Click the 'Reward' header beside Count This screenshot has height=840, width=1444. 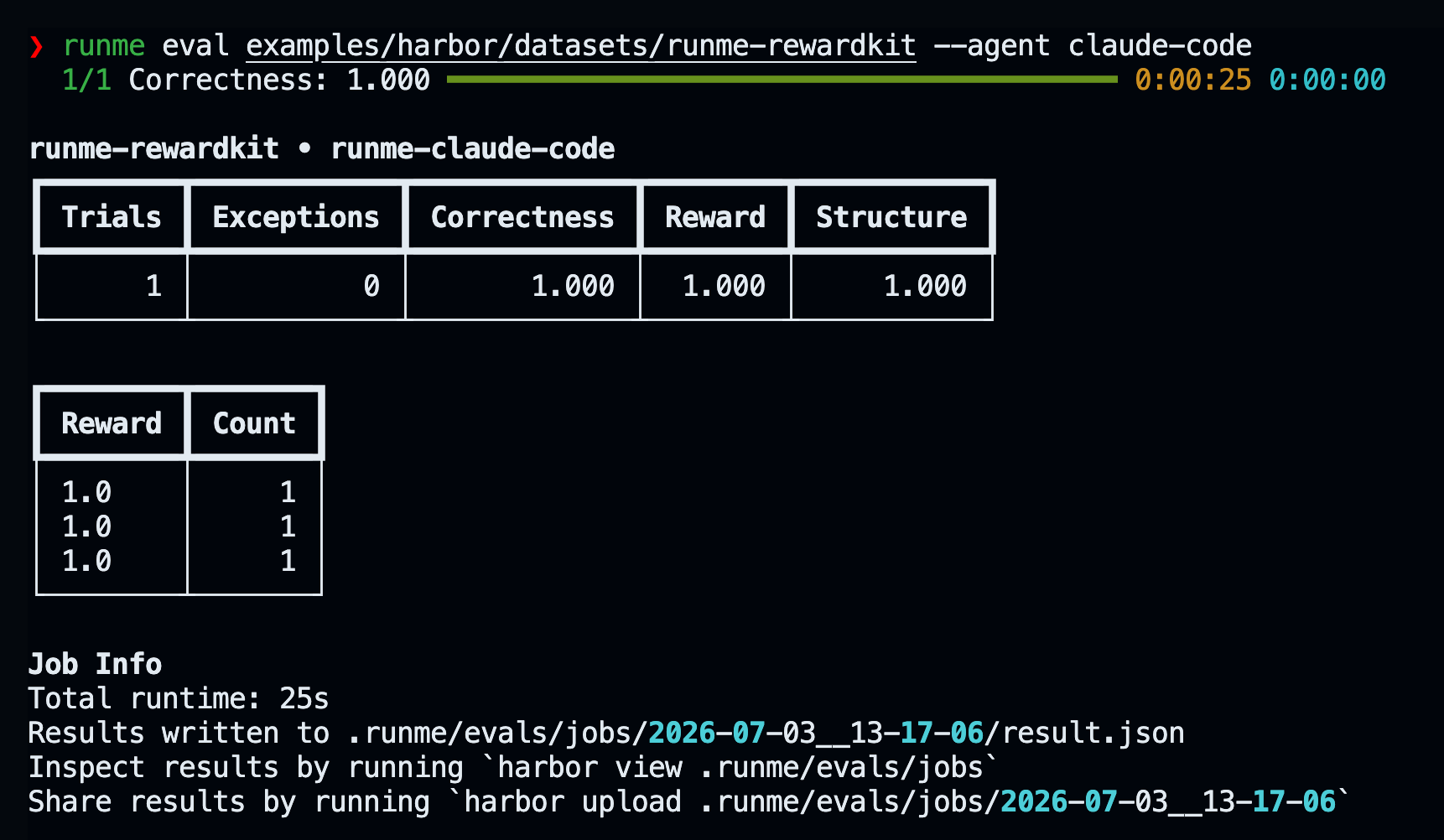click(112, 423)
